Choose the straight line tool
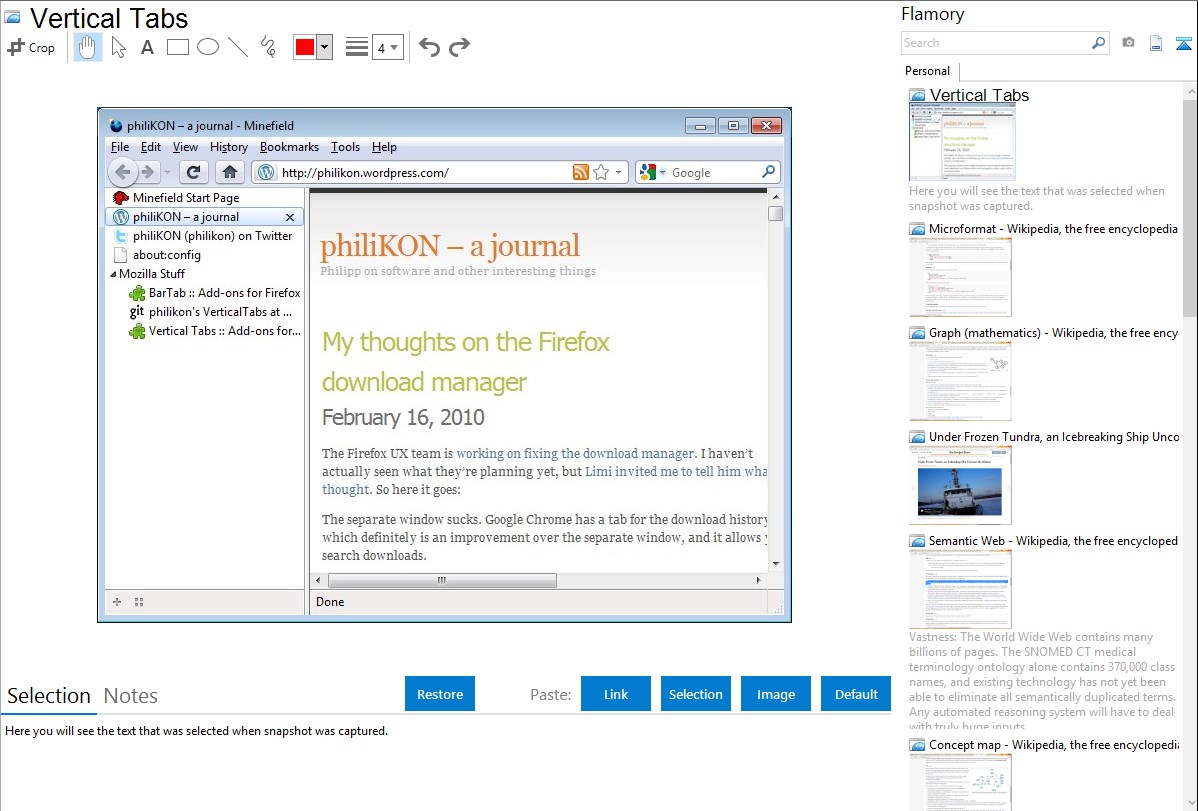The width and height of the screenshot is (1198, 811). coord(238,47)
